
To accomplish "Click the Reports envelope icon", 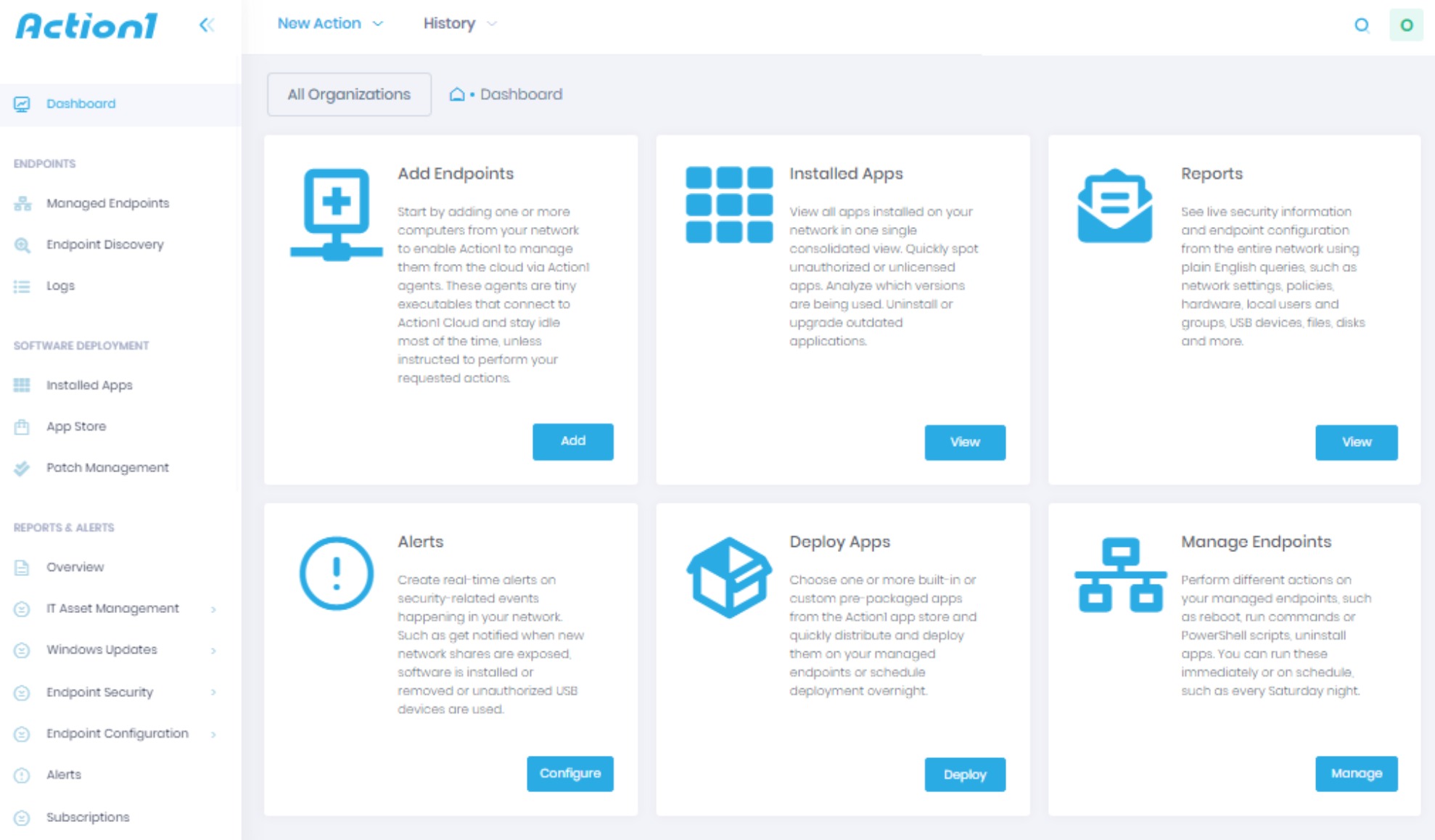I will pyautogui.click(x=1114, y=206).
